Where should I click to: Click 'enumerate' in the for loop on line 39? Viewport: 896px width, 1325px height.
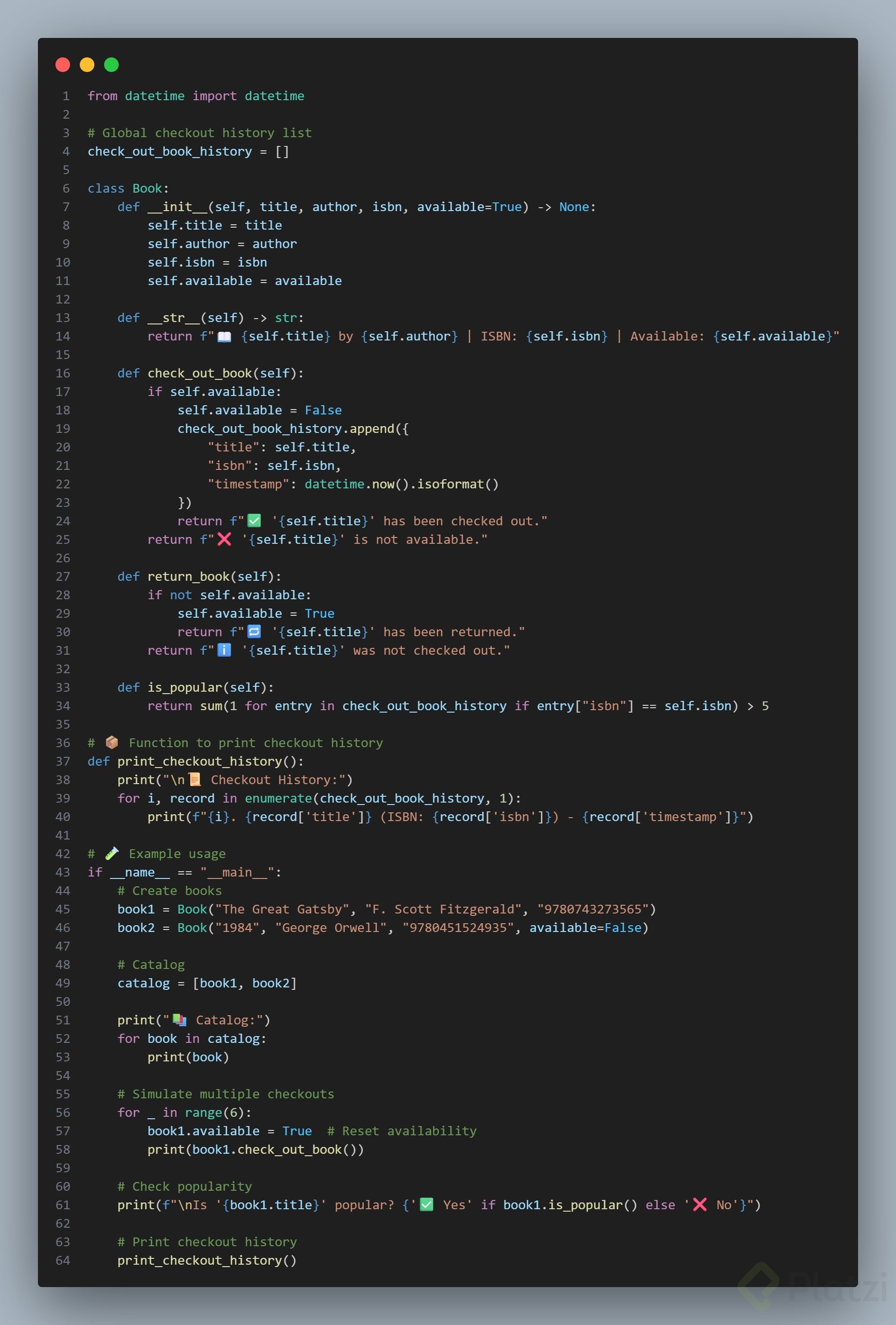(279, 798)
